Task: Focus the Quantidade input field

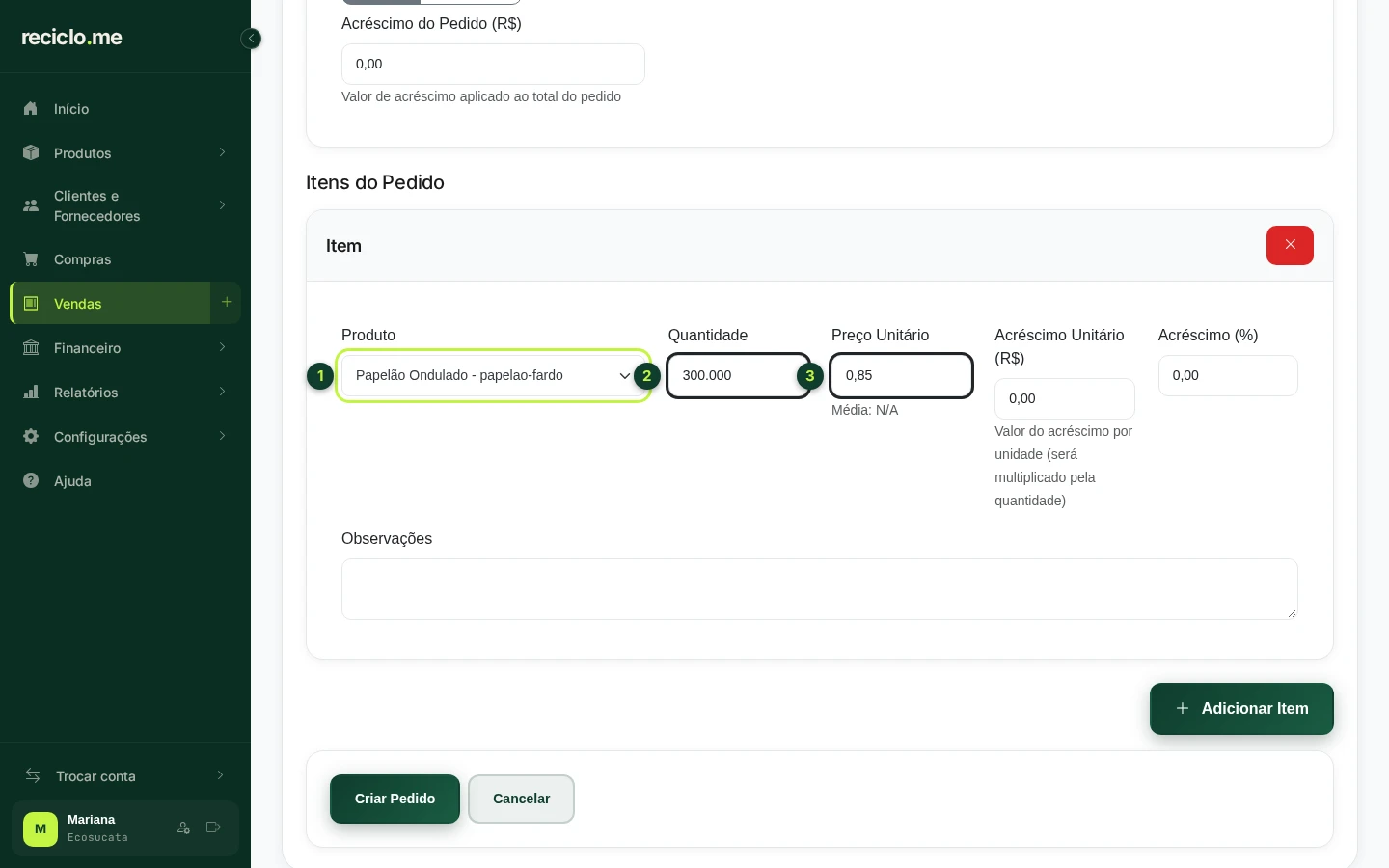Action: pyautogui.click(x=738, y=376)
